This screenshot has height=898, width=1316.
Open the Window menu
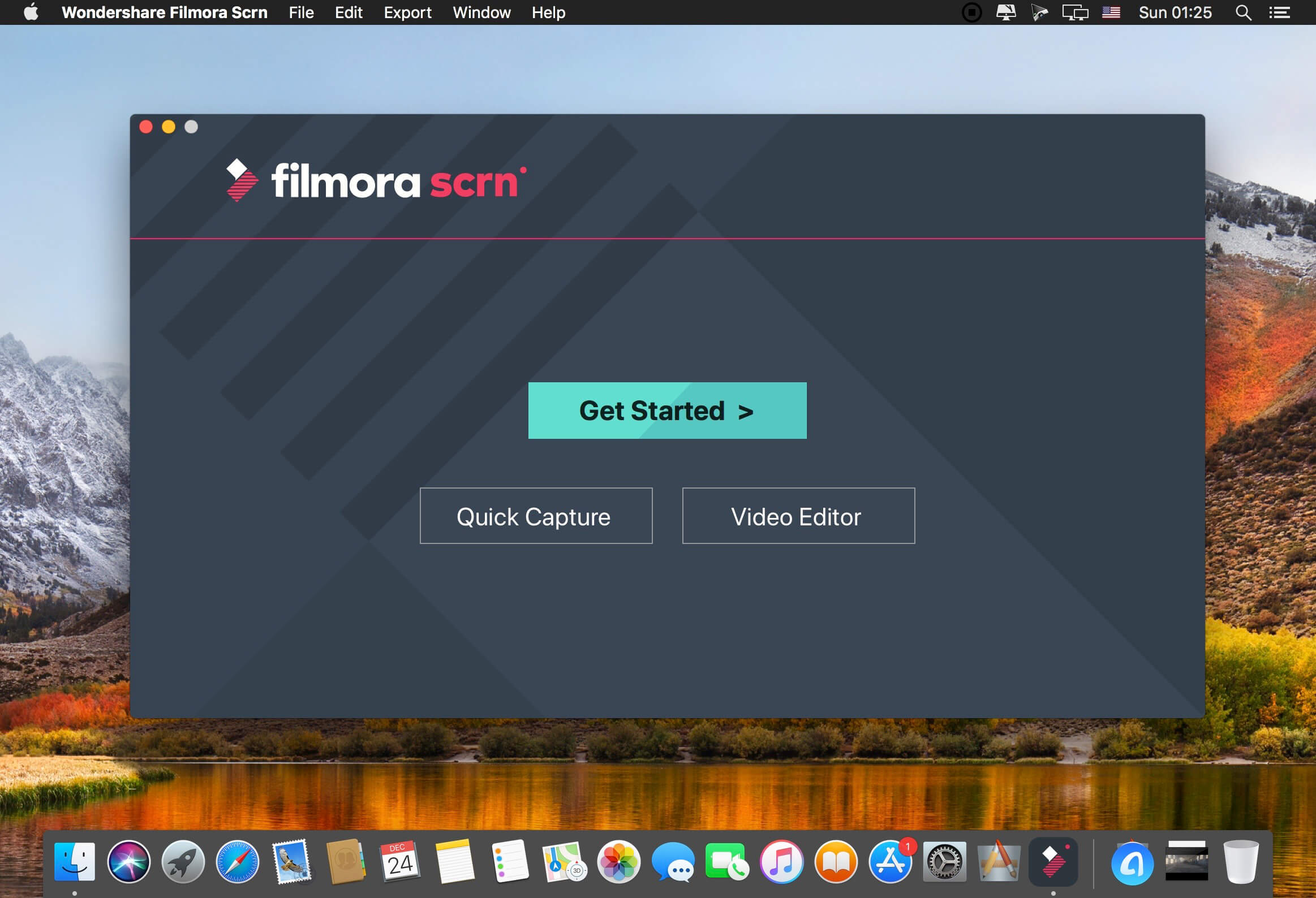482,12
